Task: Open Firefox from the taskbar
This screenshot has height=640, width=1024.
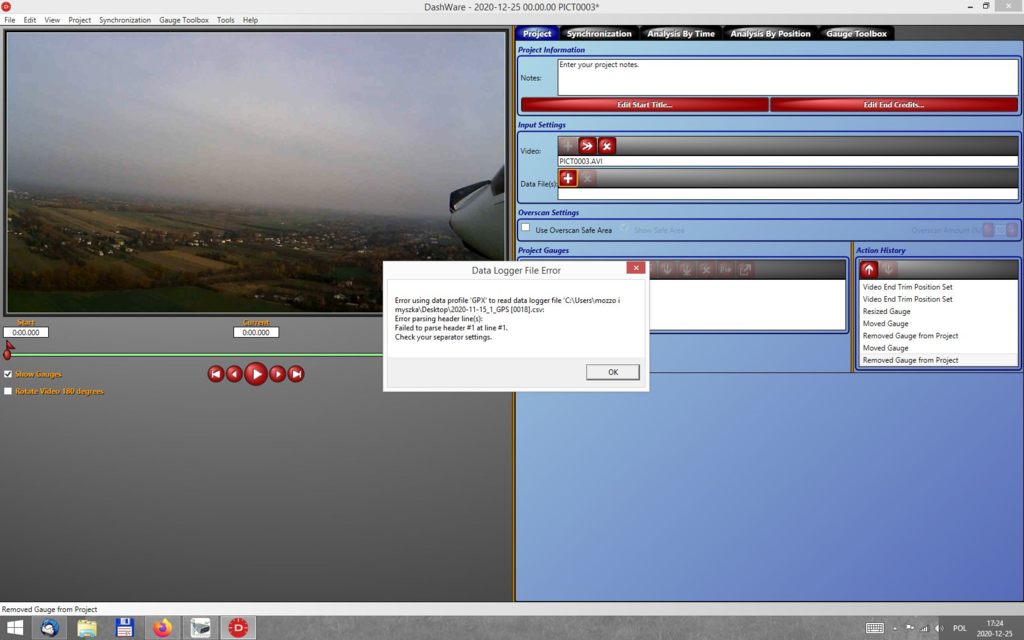Action: (x=162, y=628)
